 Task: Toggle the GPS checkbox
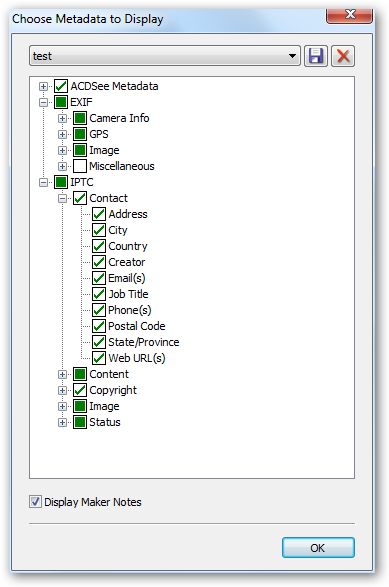tap(80, 134)
